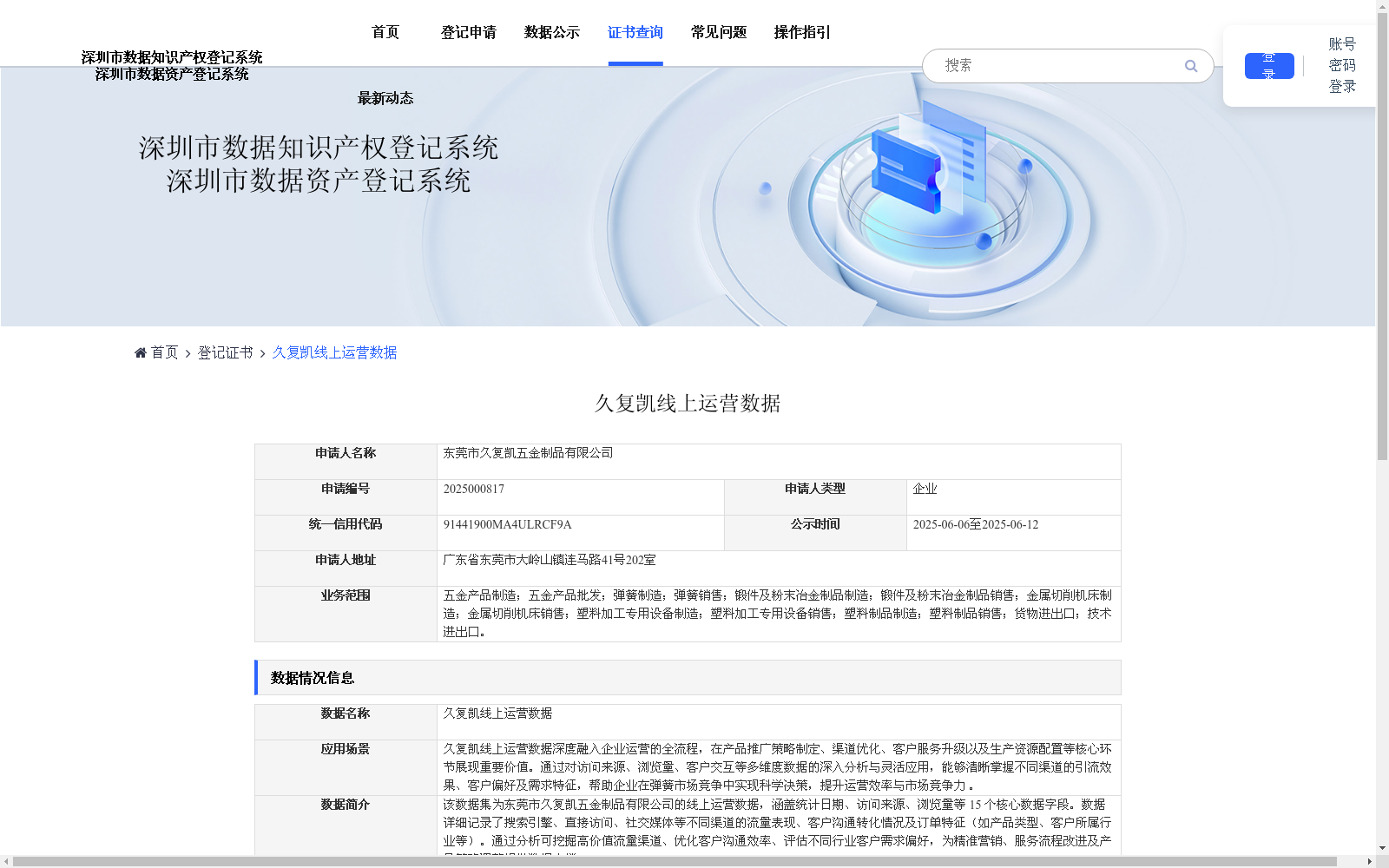Open the 操作指引 navigation tab

[802, 32]
